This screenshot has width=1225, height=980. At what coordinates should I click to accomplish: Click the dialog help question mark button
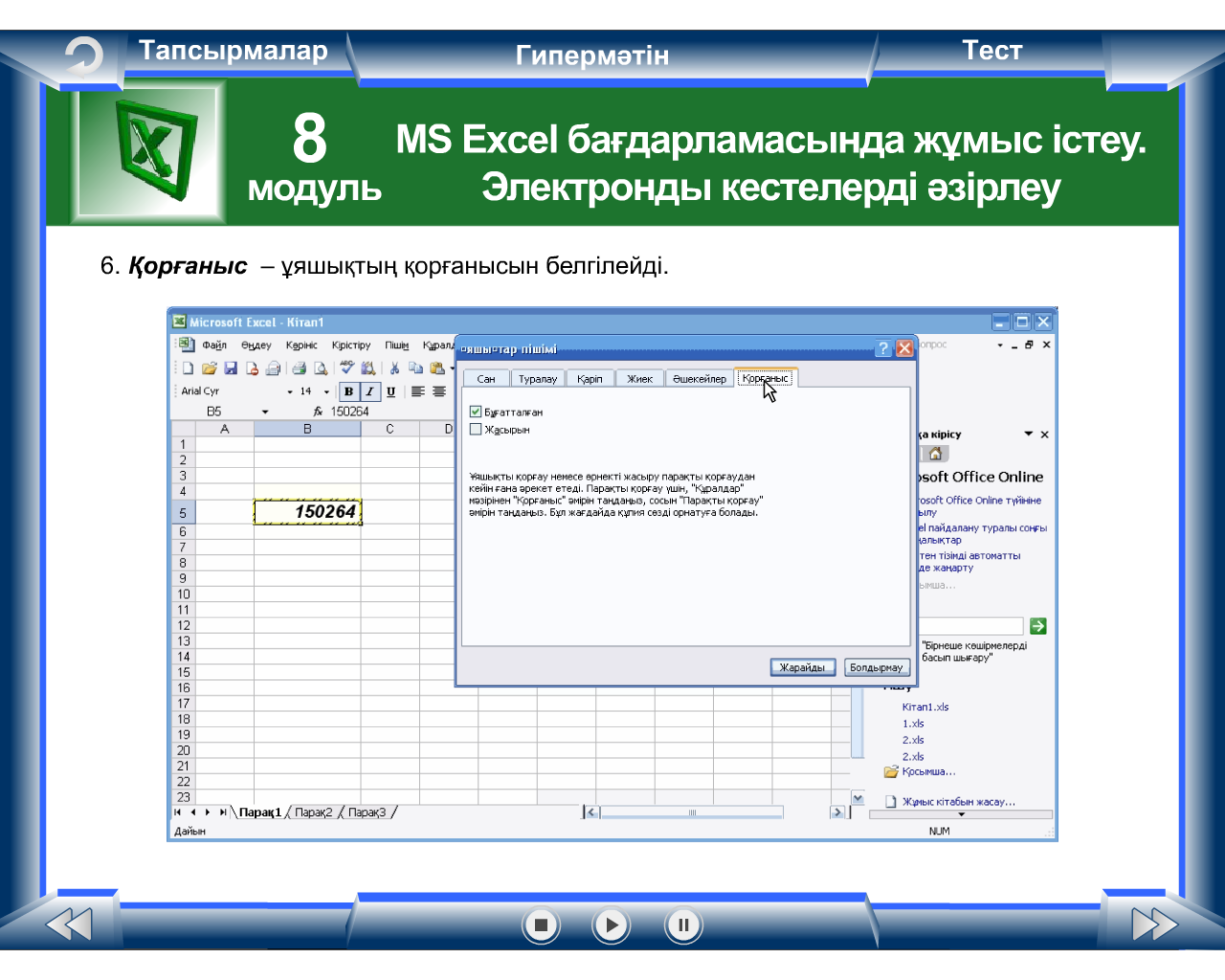tap(884, 348)
